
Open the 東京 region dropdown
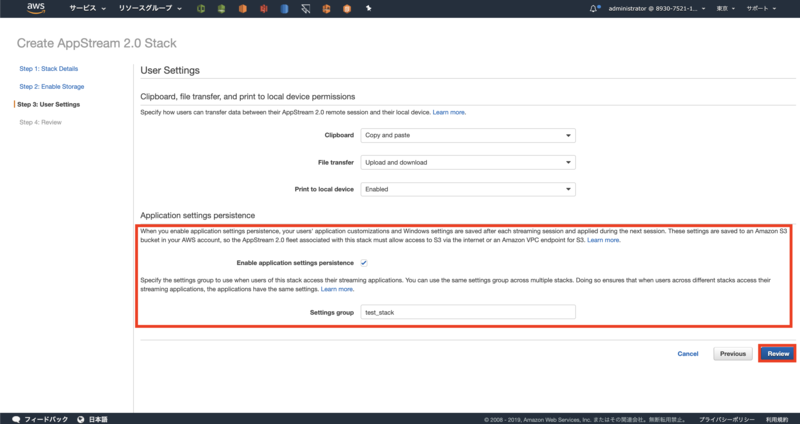(726, 9)
